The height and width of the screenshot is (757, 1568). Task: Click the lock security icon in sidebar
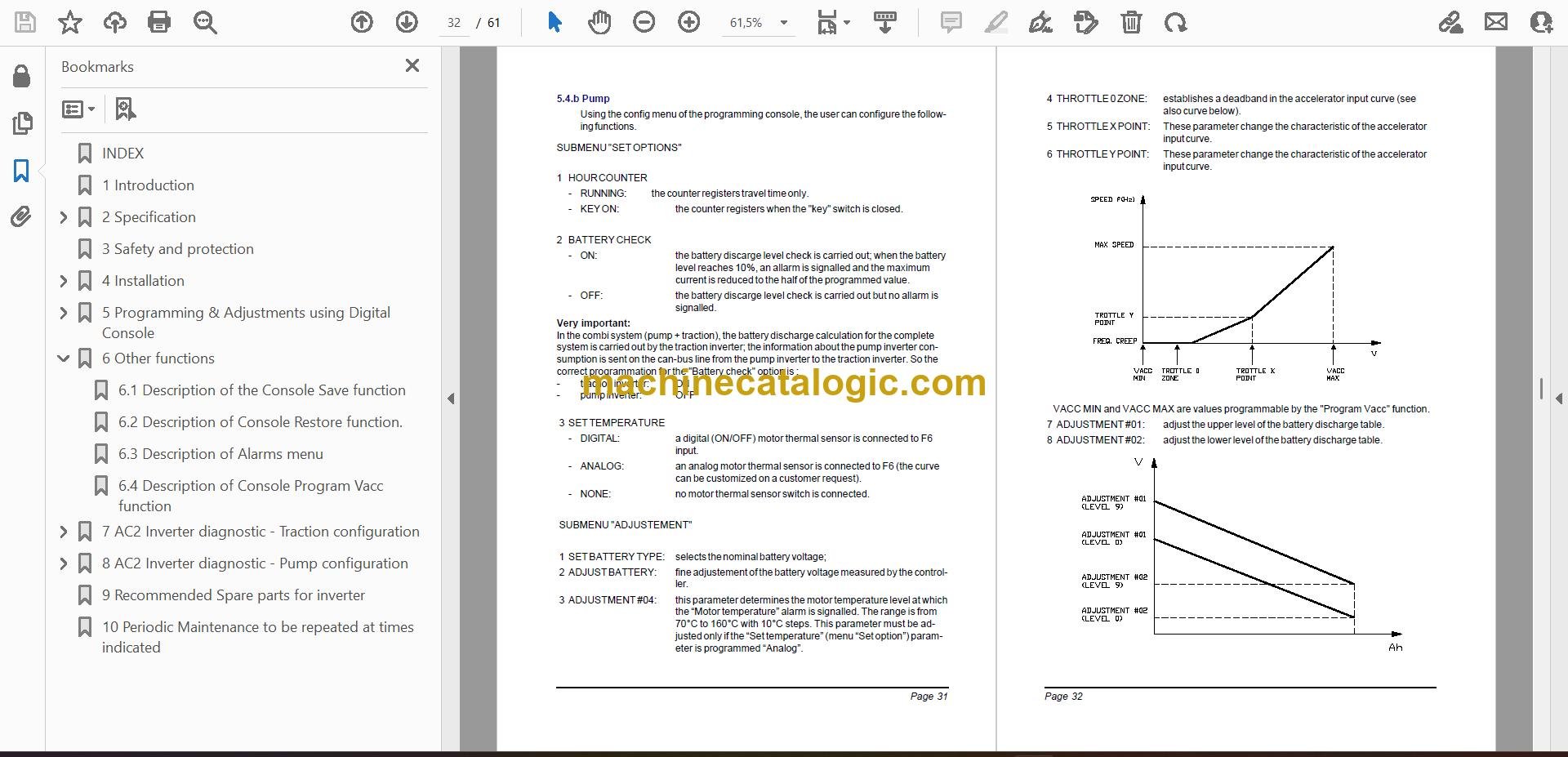click(x=22, y=76)
